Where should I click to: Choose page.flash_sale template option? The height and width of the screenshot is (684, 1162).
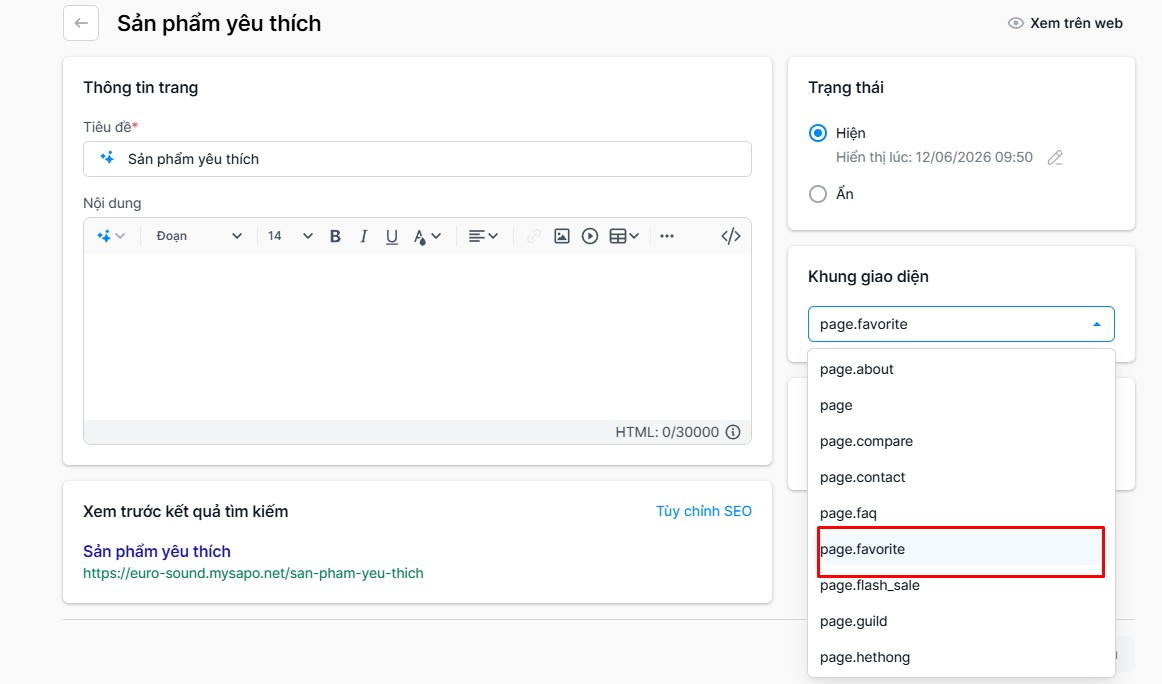pyautogui.click(x=961, y=585)
